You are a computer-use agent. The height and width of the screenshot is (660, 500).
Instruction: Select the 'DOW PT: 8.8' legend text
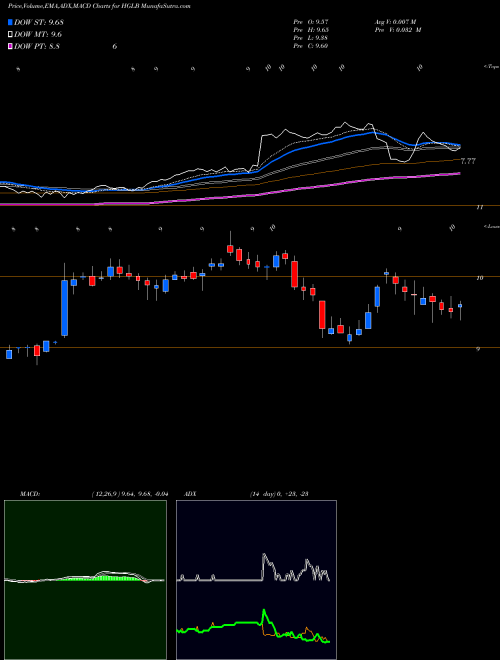(x=37, y=46)
